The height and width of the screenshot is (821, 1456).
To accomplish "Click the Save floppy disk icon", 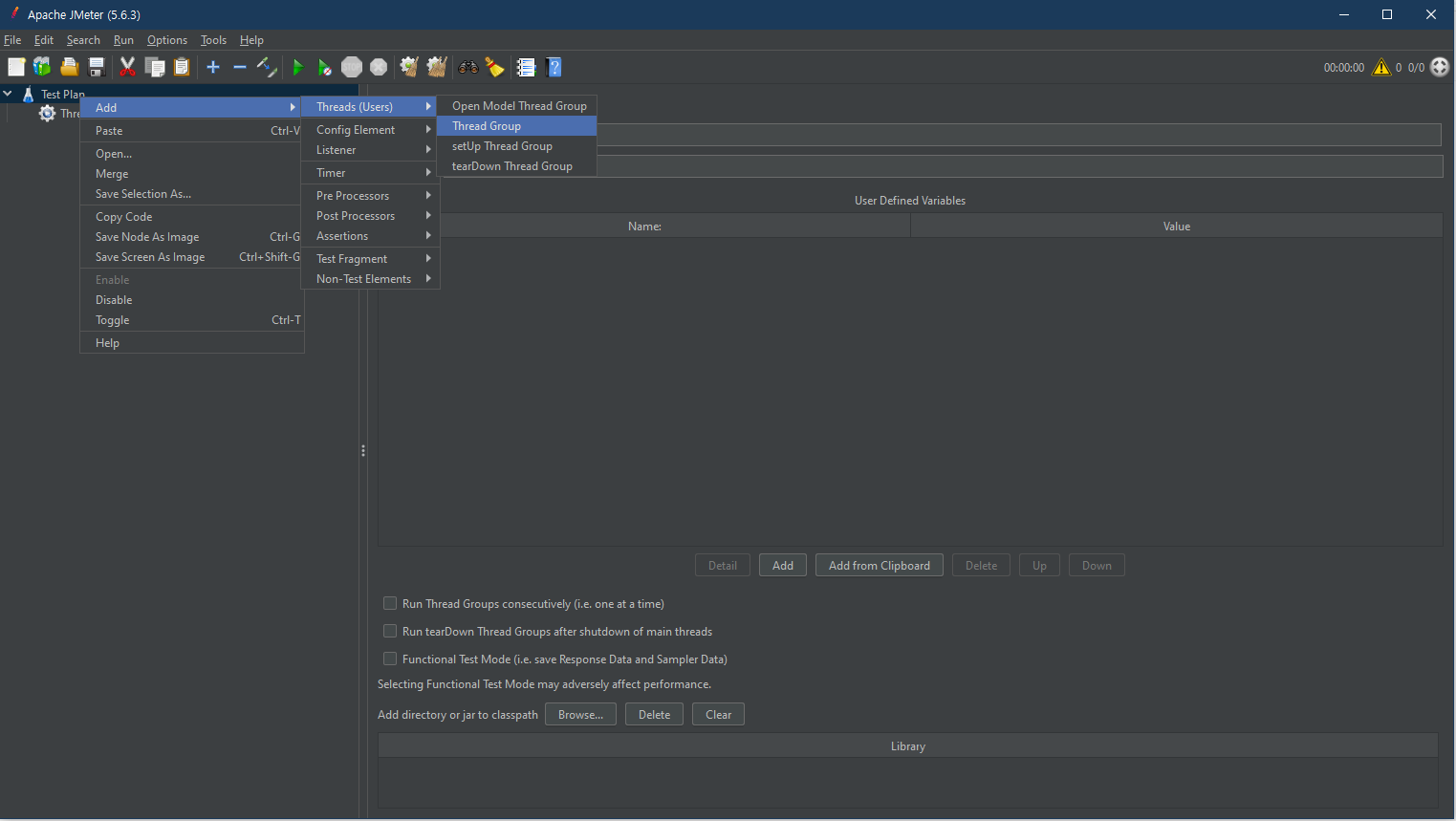I will pyautogui.click(x=97, y=67).
